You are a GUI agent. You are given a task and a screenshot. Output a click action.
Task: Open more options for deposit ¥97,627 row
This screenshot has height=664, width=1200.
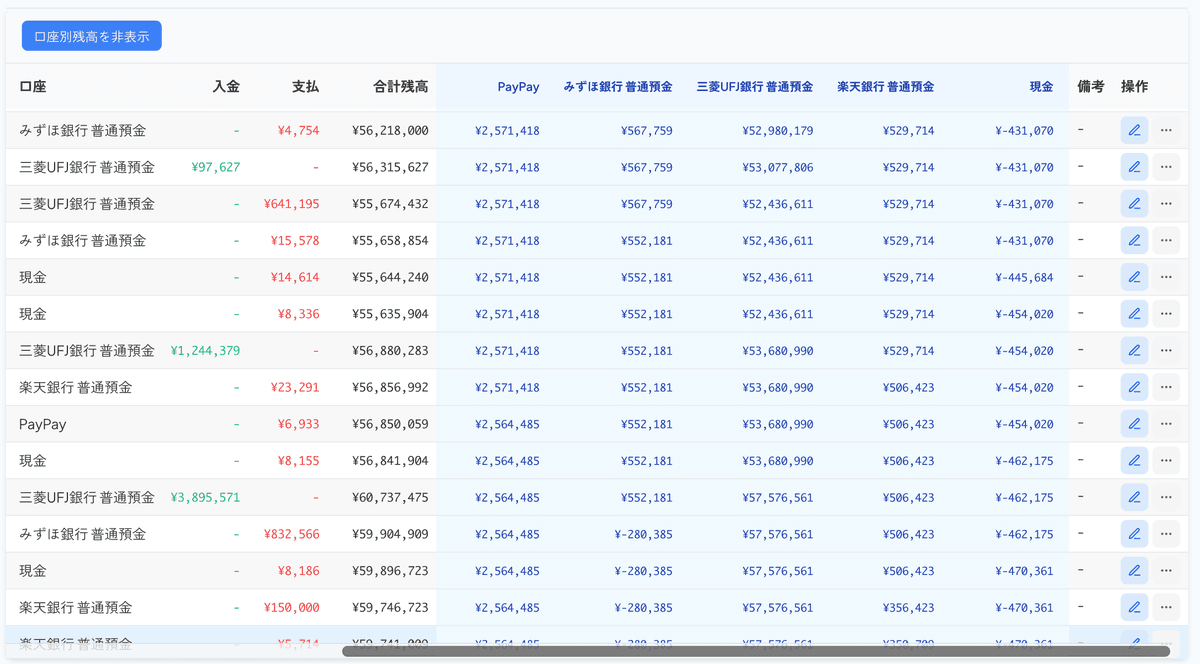click(1166, 167)
